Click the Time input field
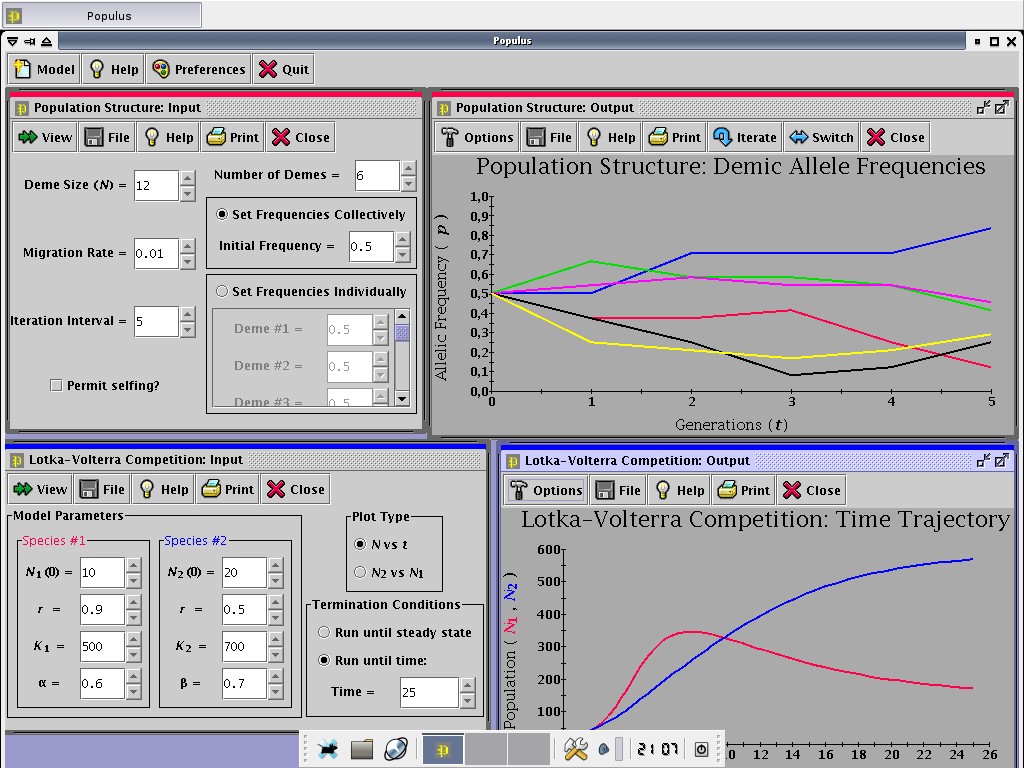Screen dimensions: 1024x768 [x=430, y=692]
